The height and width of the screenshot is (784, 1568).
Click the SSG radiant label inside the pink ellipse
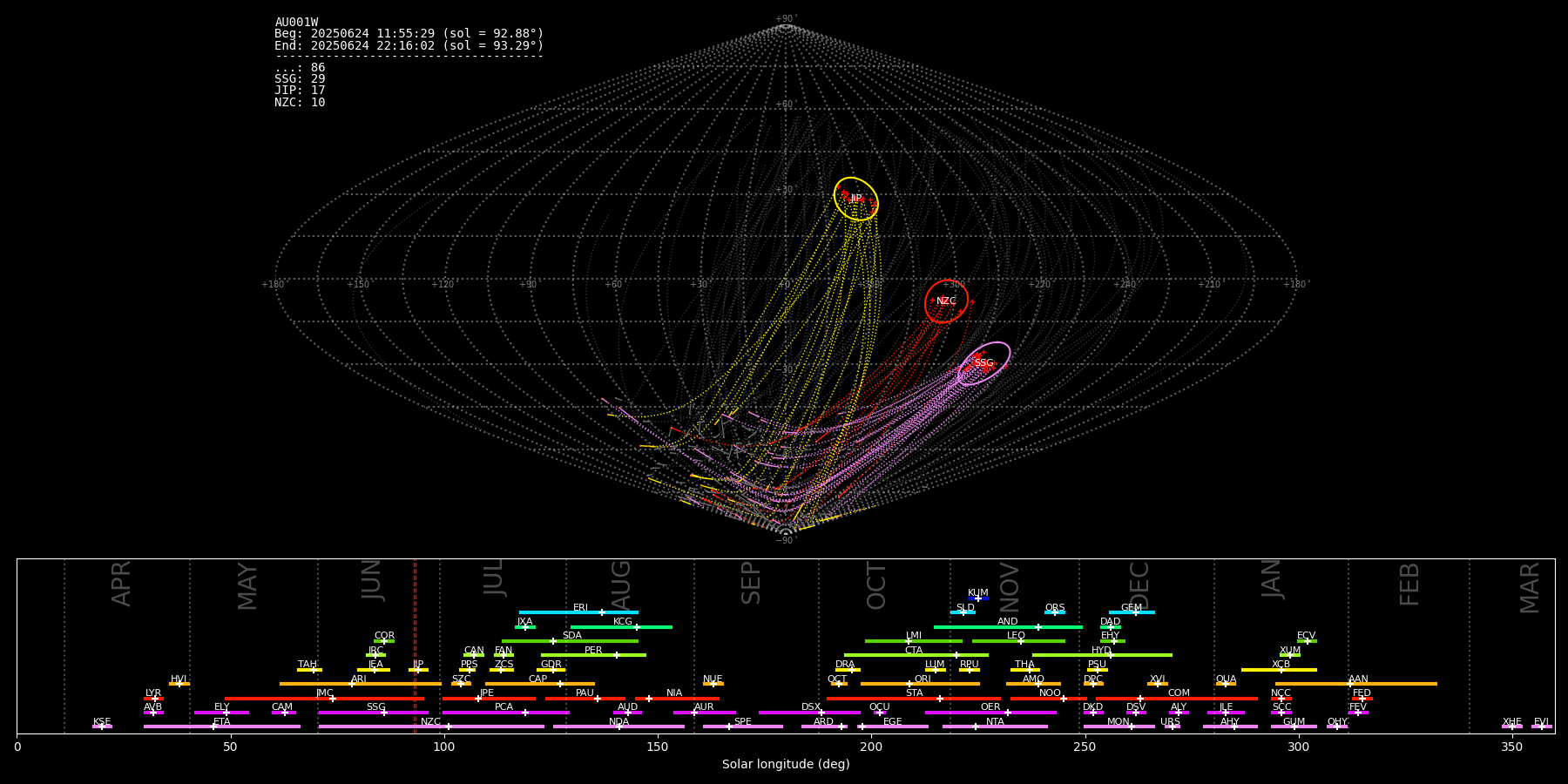pyautogui.click(x=983, y=363)
